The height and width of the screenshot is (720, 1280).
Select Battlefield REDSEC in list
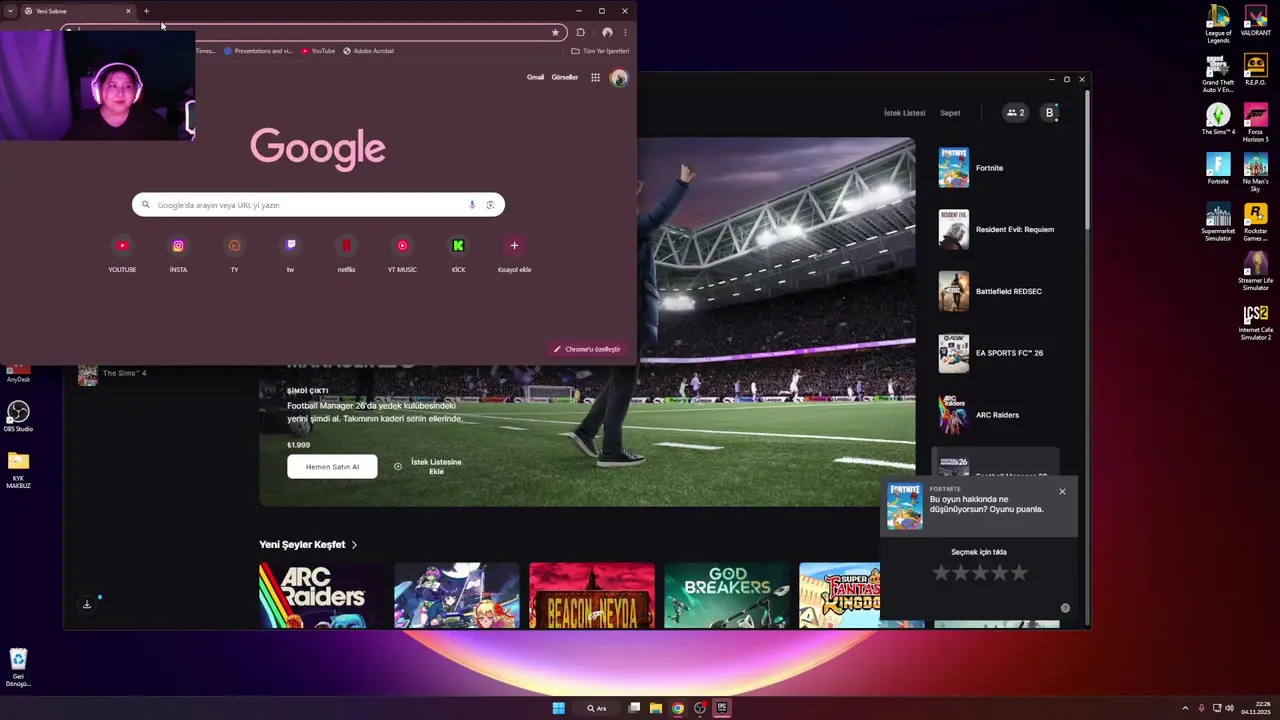coord(995,292)
